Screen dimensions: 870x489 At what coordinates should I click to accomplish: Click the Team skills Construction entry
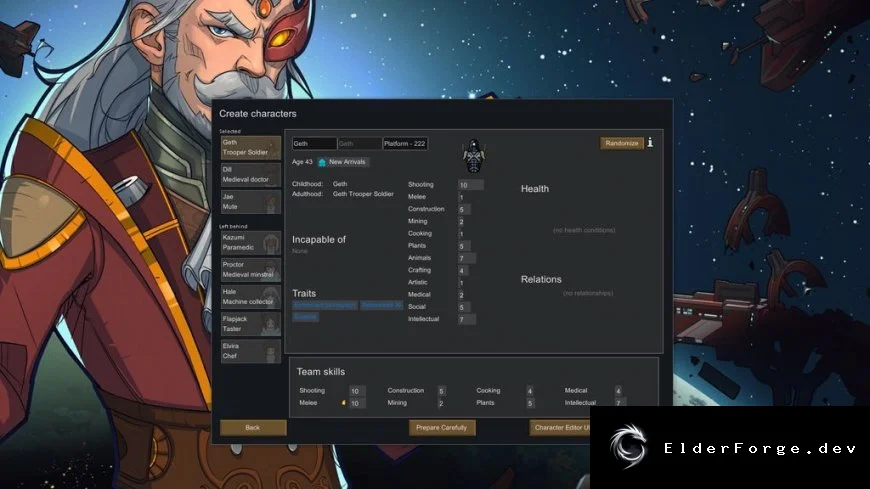click(417, 391)
